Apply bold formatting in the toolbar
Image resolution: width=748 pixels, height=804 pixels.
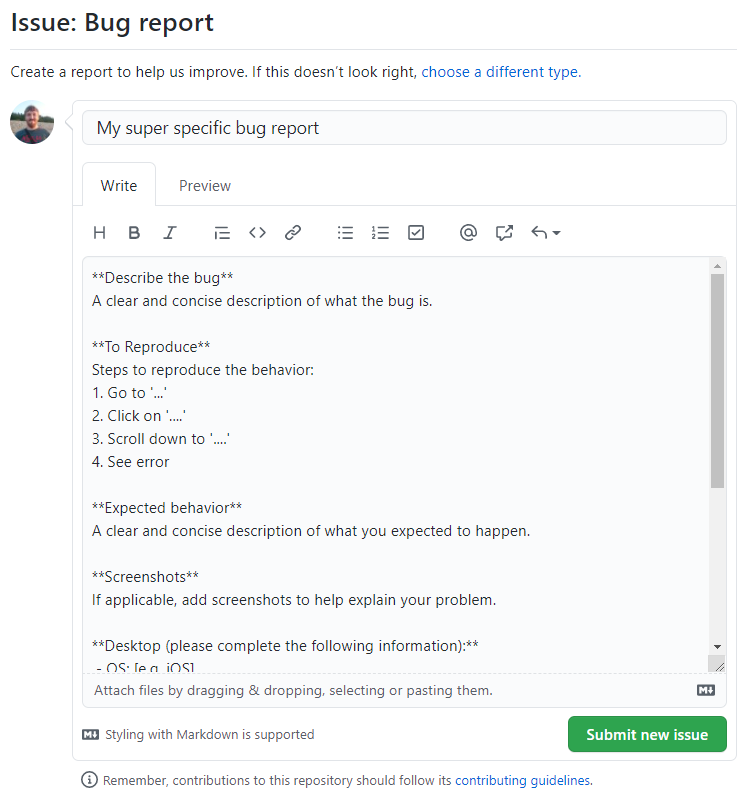134,233
